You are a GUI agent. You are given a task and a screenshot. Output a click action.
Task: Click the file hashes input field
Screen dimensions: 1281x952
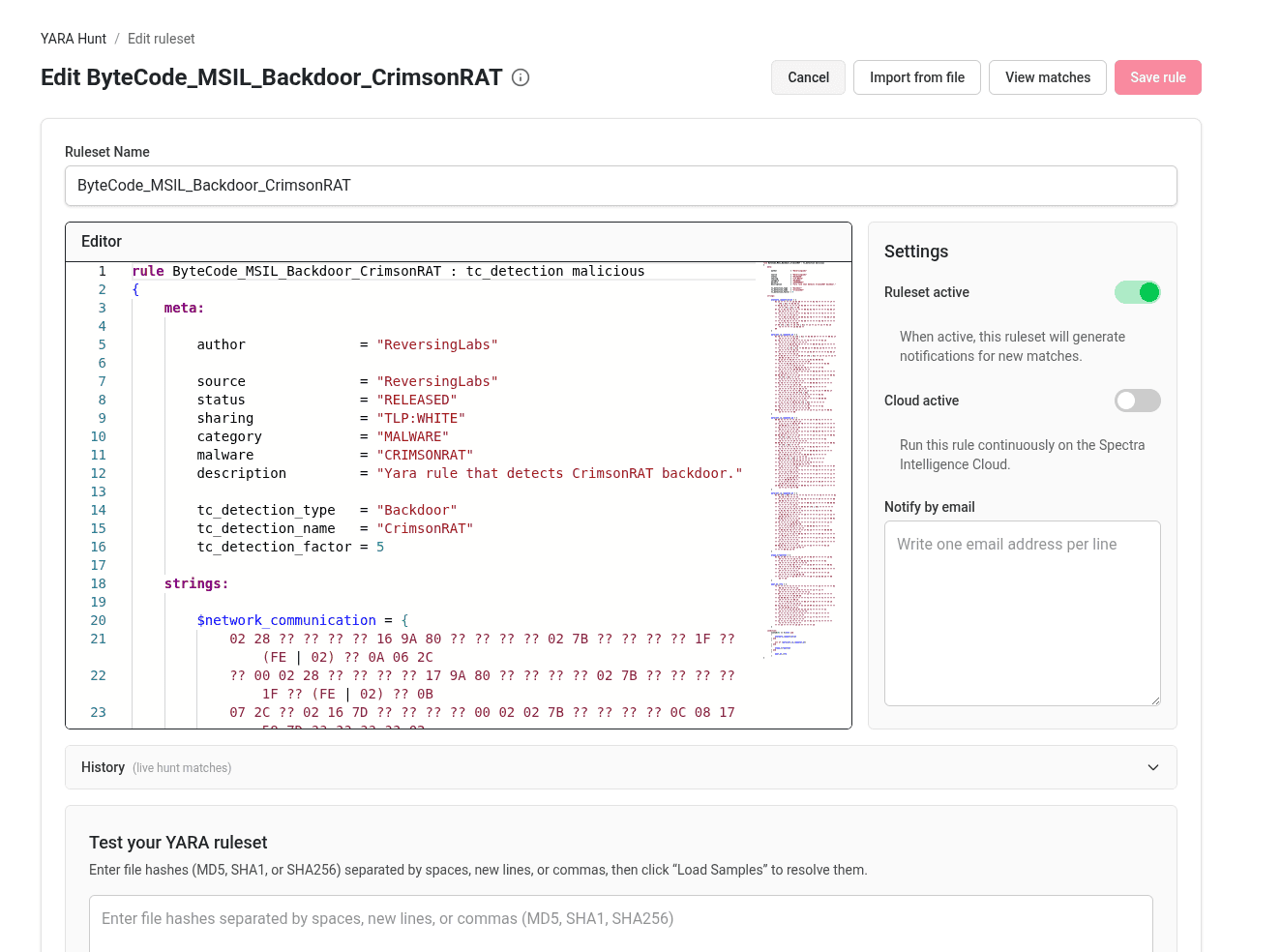[621, 924]
